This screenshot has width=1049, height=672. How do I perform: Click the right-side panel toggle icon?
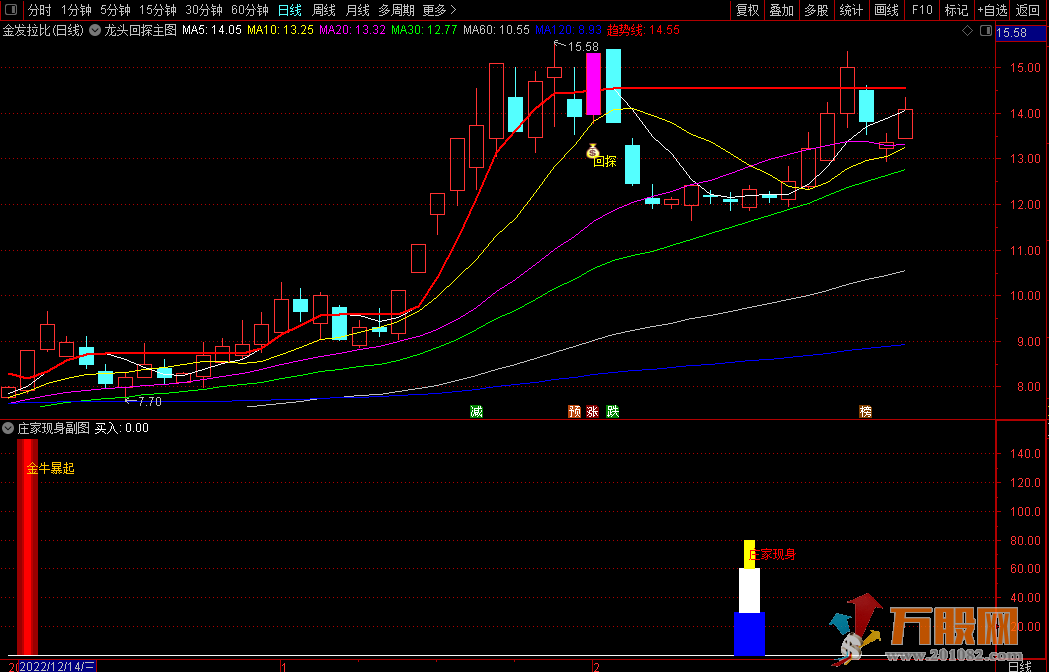click(x=985, y=31)
